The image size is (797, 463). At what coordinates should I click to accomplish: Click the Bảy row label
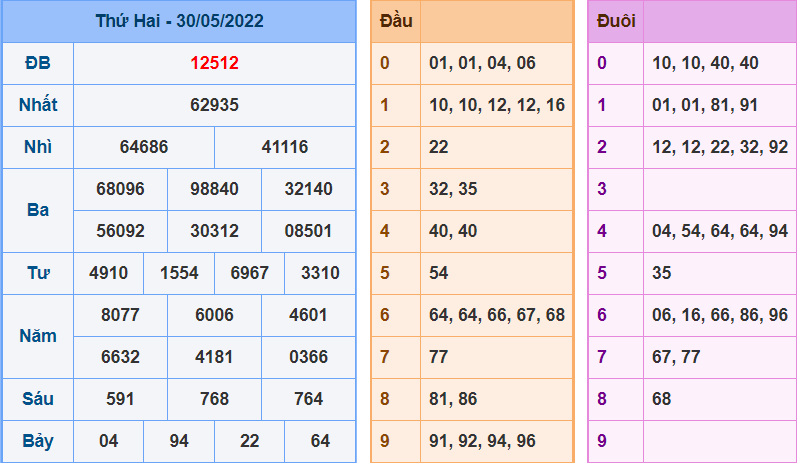point(38,441)
